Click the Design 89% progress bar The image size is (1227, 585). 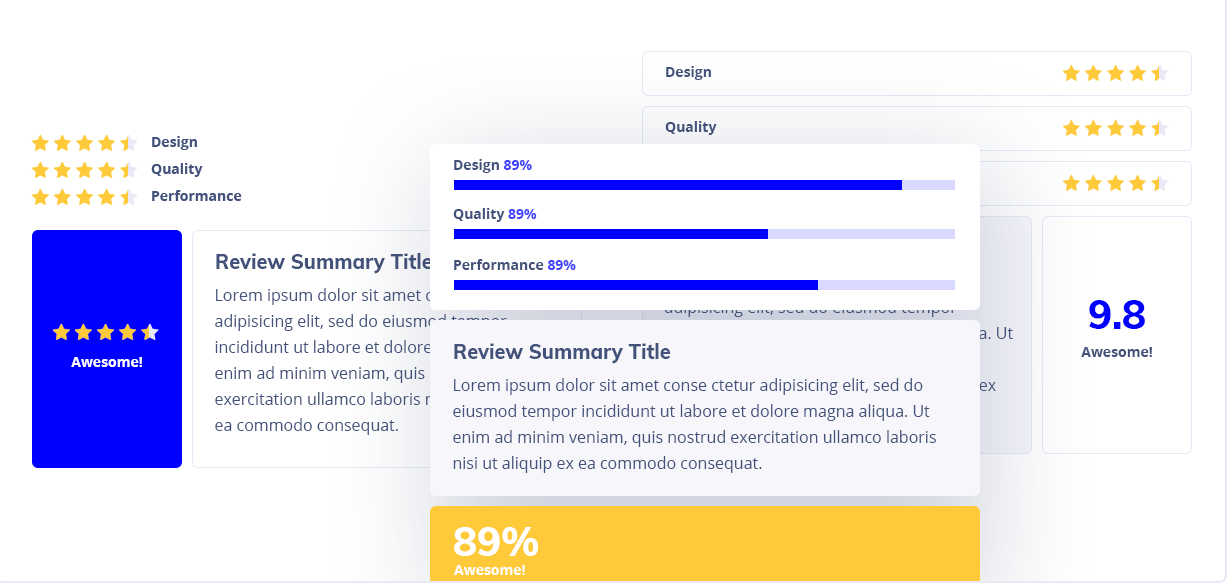(x=704, y=185)
